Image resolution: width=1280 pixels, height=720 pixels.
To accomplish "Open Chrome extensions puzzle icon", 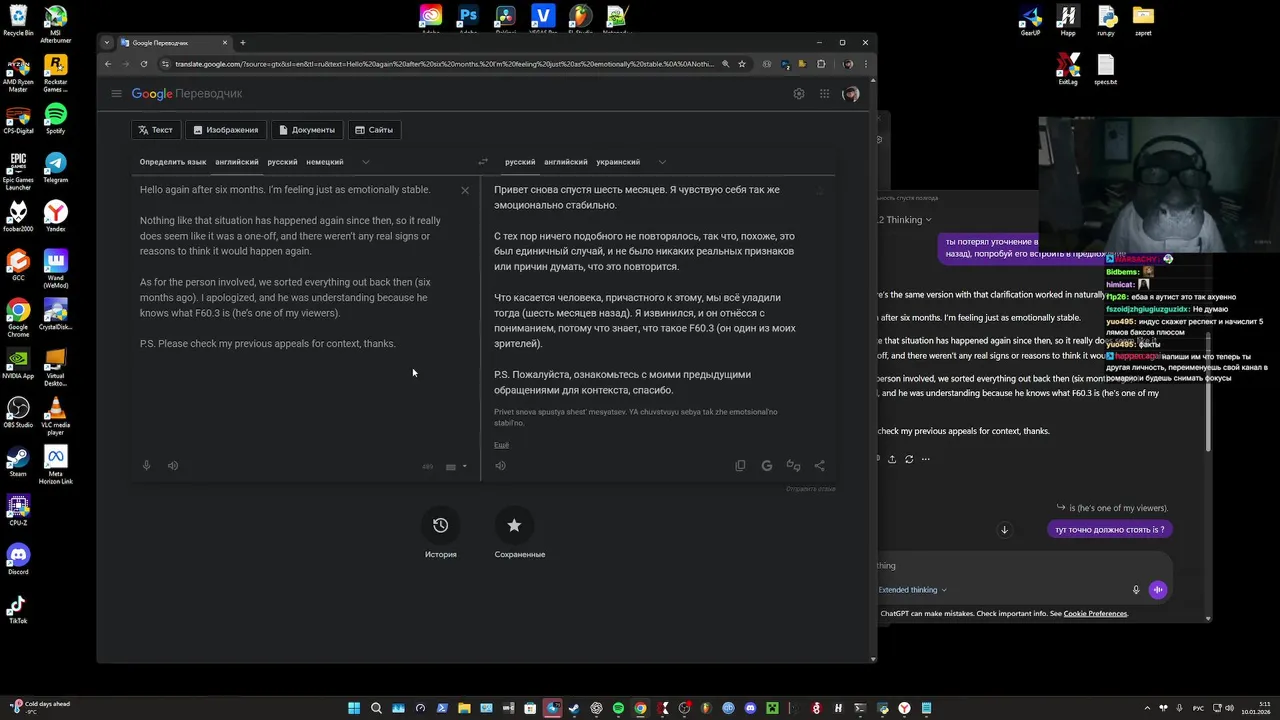I will click(x=822, y=64).
